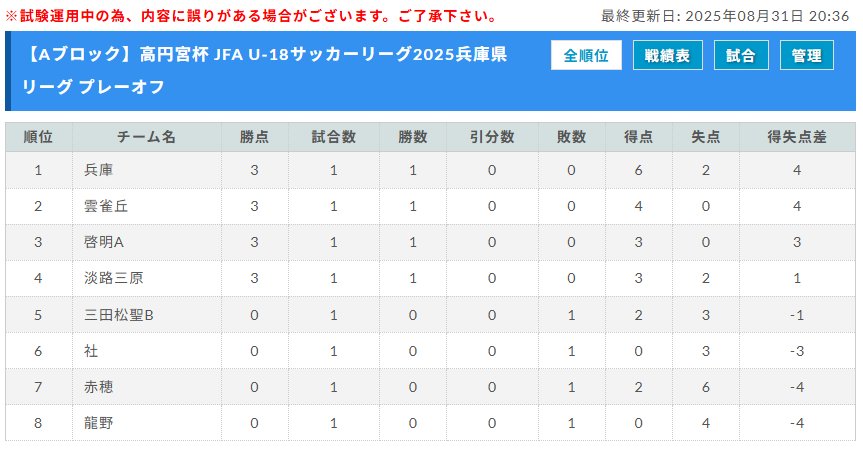This screenshot has width=863, height=449.
Task: Click 雲雀丘's goals scored value 4
Action: (638, 206)
